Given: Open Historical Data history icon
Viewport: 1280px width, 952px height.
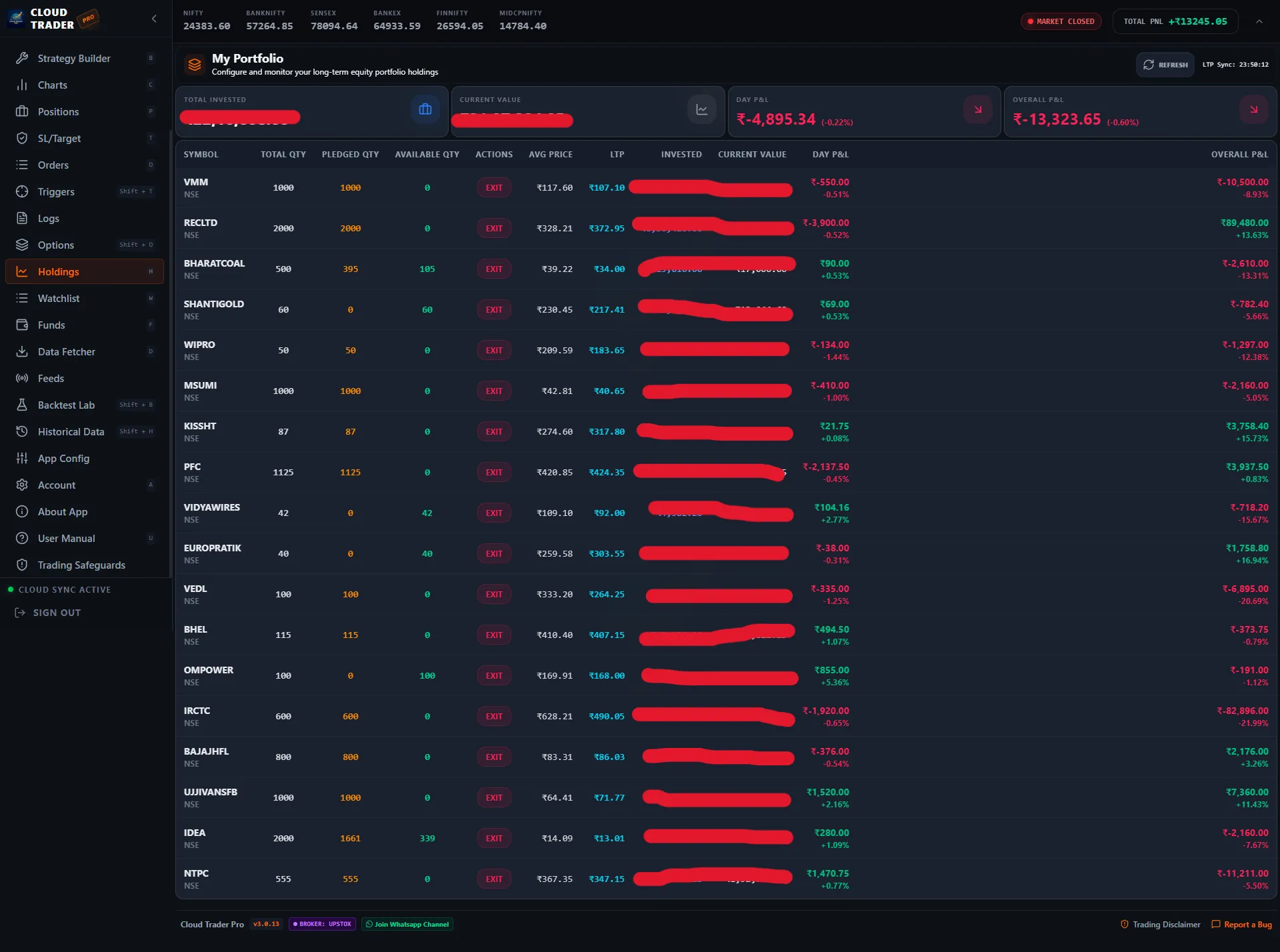Looking at the screenshot, I should [x=22, y=431].
